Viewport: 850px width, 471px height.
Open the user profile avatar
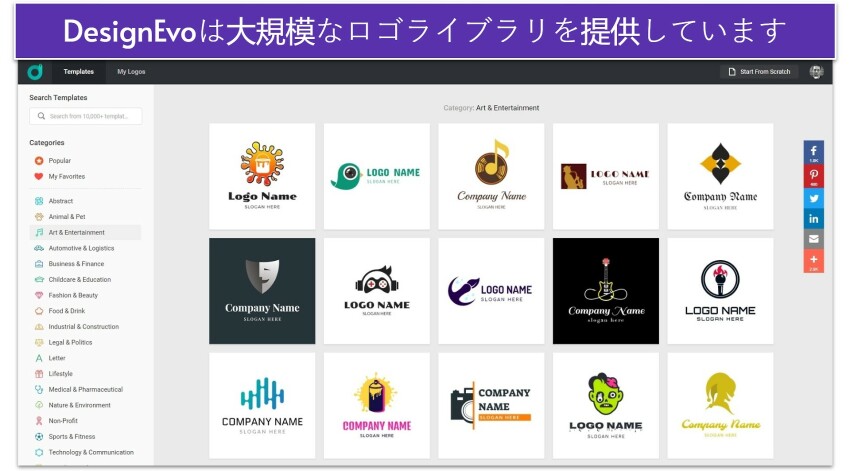[816, 72]
